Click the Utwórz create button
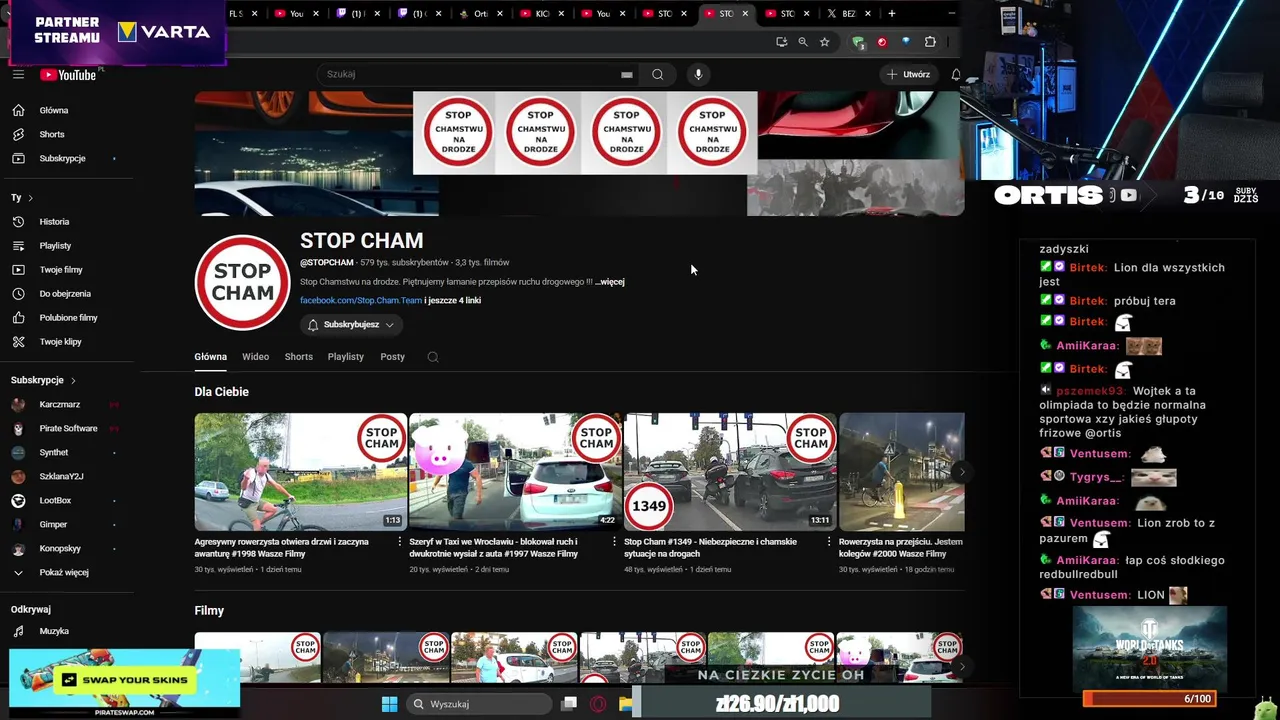This screenshot has width=1280, height=720. [x=908, y=74]
